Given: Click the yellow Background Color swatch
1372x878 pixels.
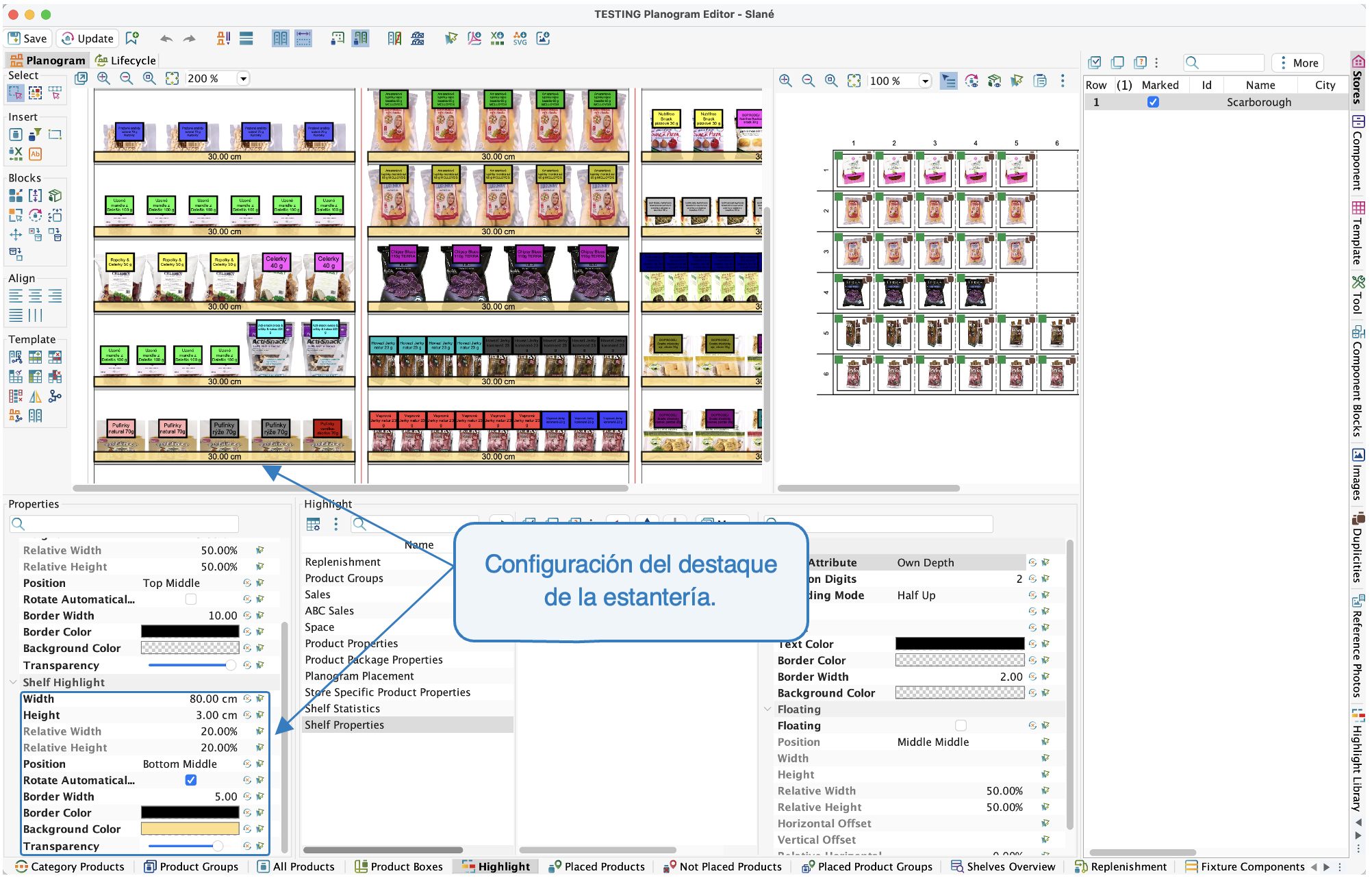Looking at the screenshot, I should [190, 829].
